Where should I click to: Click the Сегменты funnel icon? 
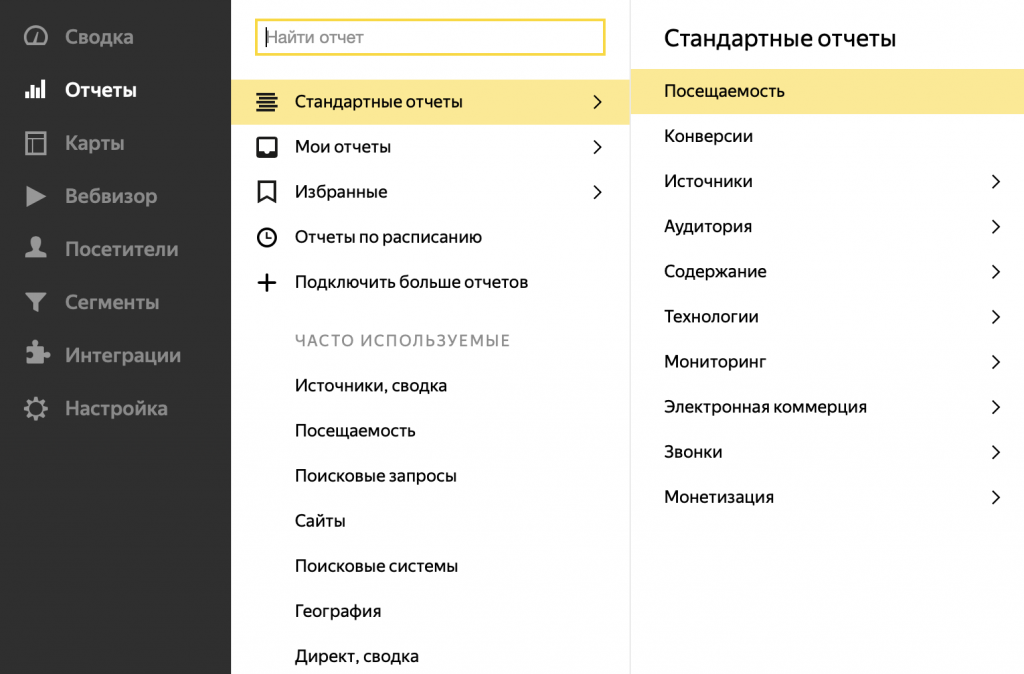coord(36,302)
